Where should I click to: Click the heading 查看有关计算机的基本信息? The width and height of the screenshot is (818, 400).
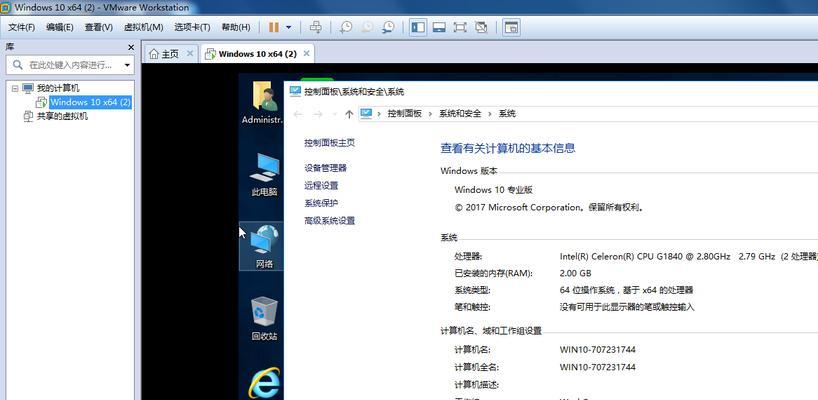click(x=508, y=148)
